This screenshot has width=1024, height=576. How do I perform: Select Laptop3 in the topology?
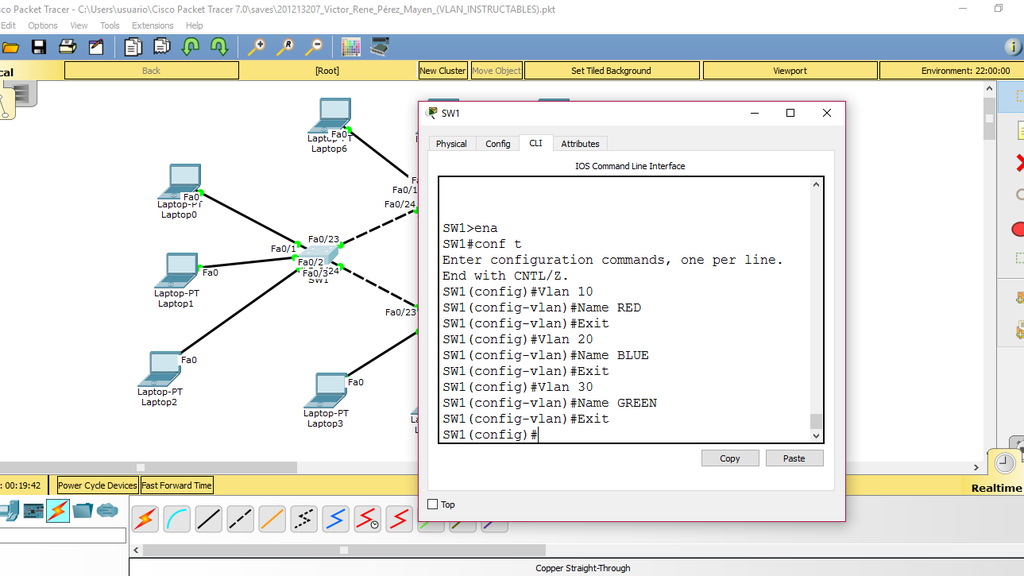click(327, 391)
